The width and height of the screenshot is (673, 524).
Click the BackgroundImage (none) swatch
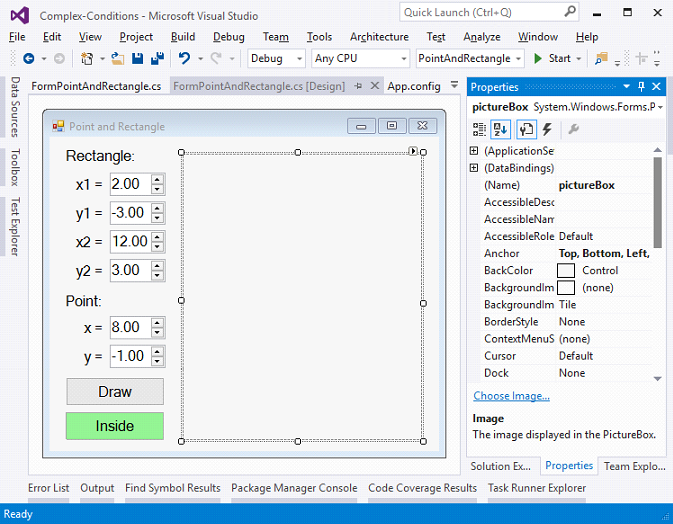click(x=566, y=288)
